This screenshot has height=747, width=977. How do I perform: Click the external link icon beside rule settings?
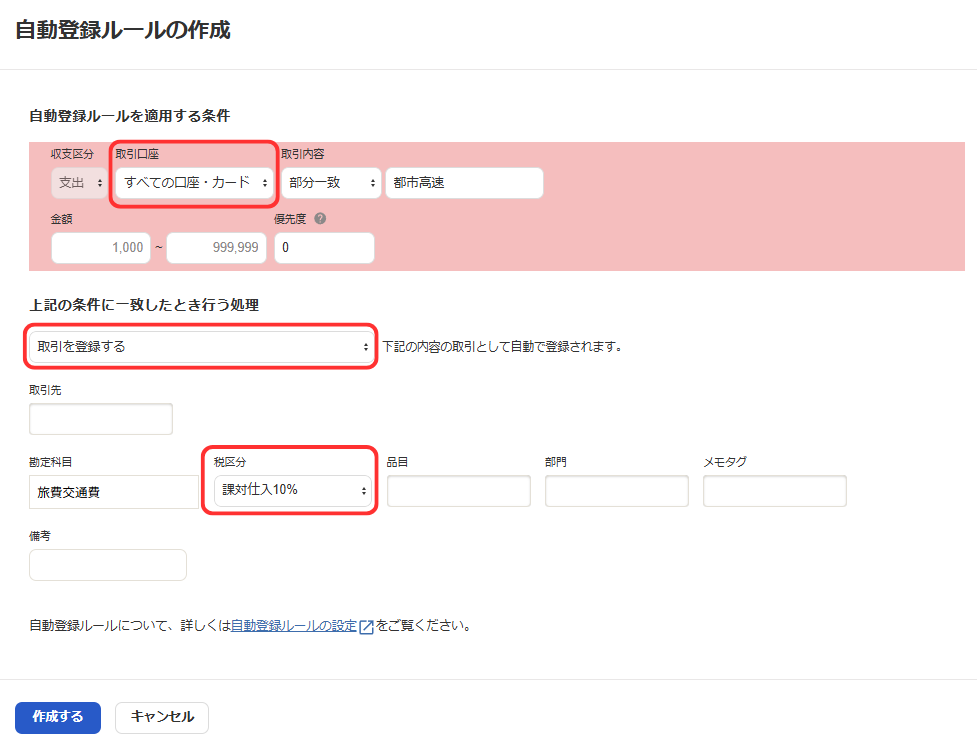[x=366, y=627]
